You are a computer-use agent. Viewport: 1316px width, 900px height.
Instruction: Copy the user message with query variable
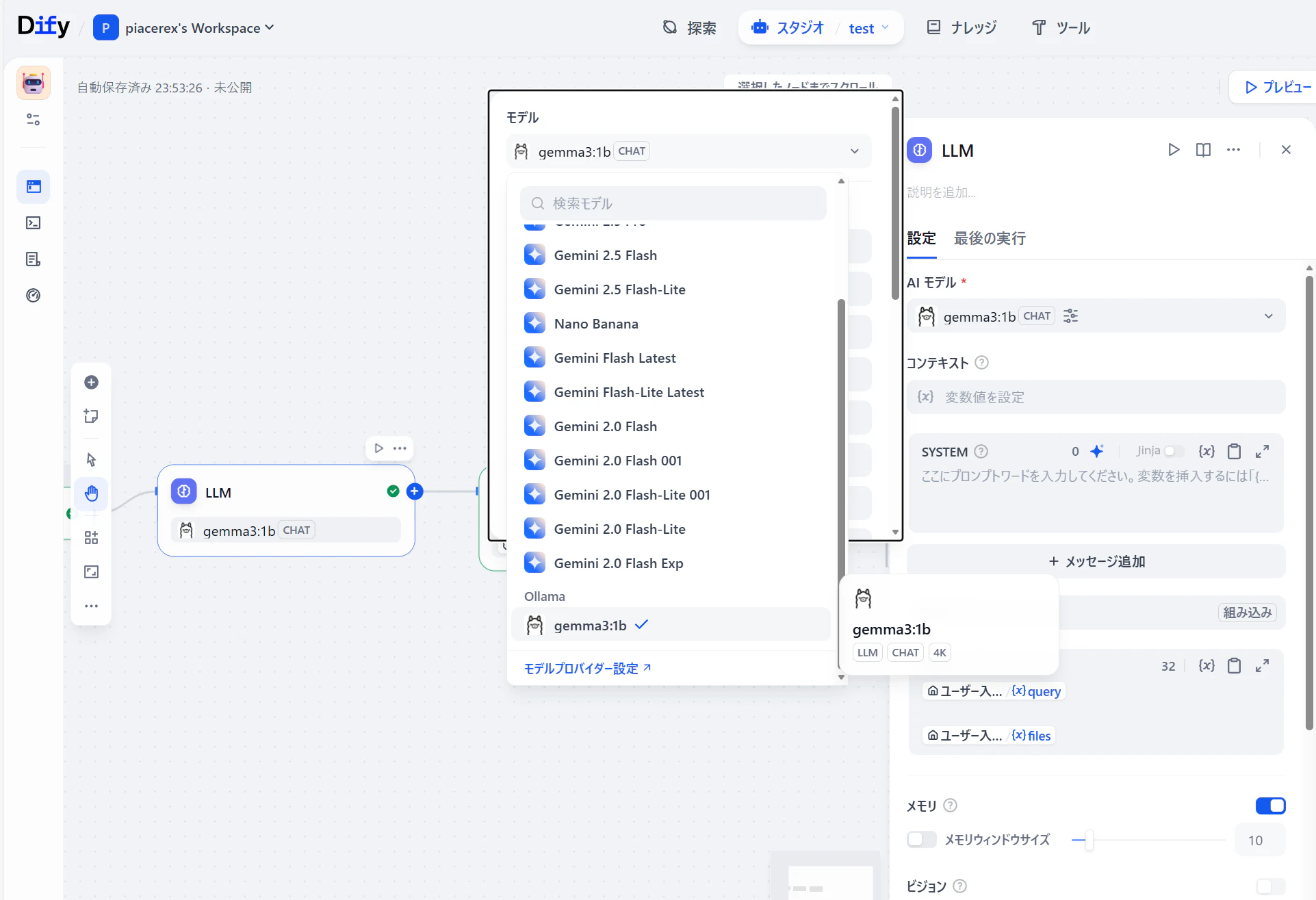pos(1234,666)
